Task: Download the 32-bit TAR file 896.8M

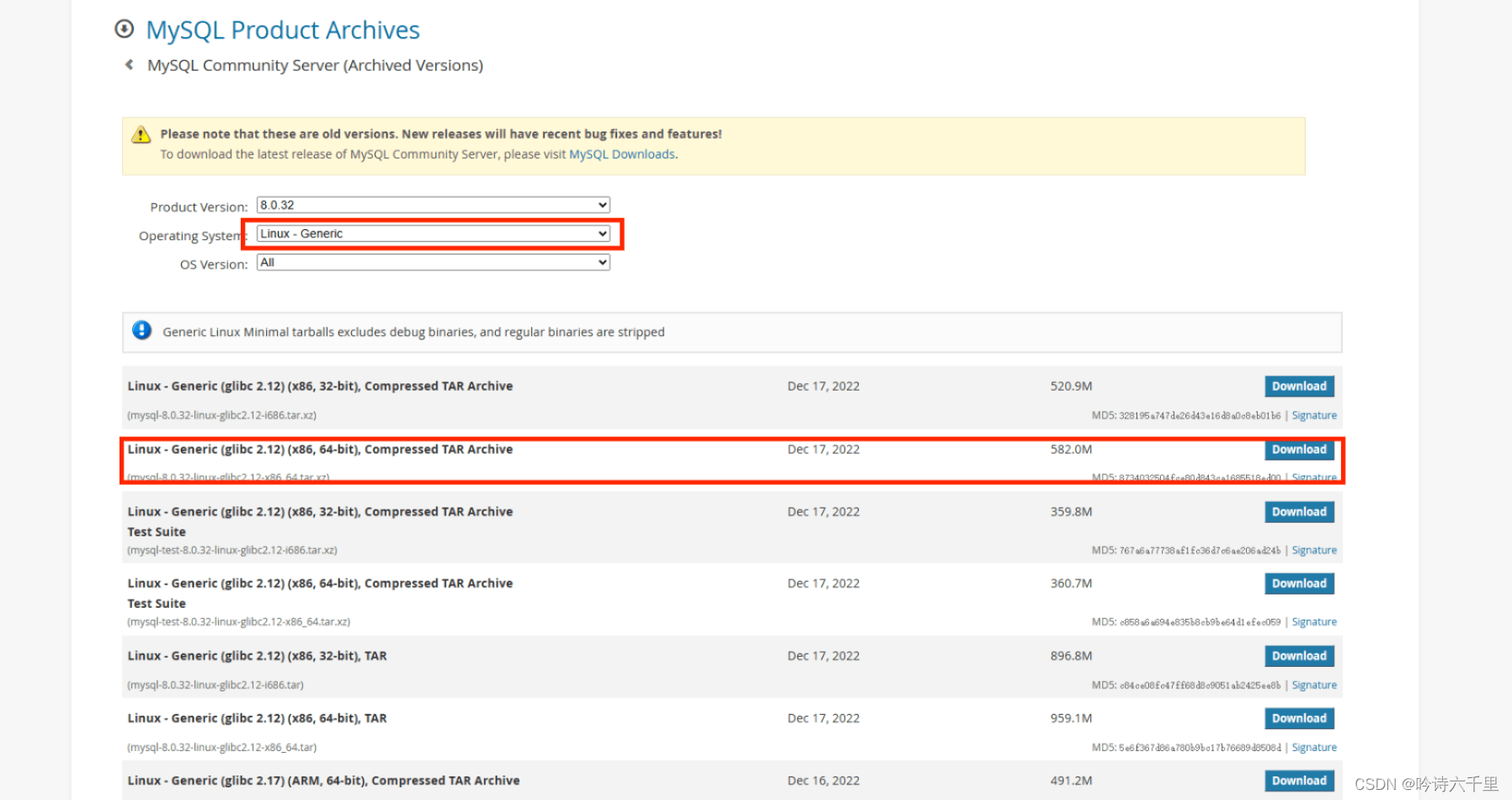Action: click(x=1299, y=656)
